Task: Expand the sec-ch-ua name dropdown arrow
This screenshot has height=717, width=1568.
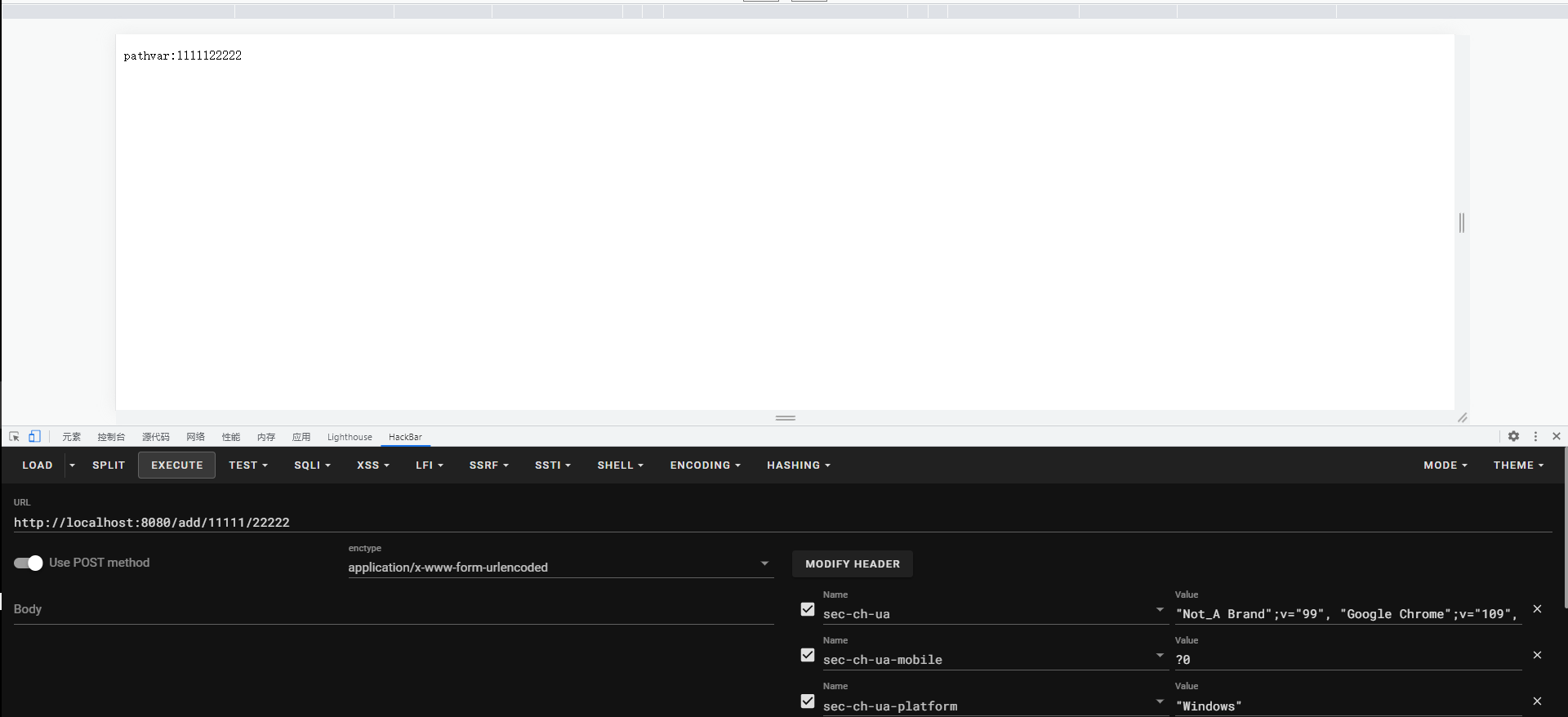Action: [x=1160, y=610]
